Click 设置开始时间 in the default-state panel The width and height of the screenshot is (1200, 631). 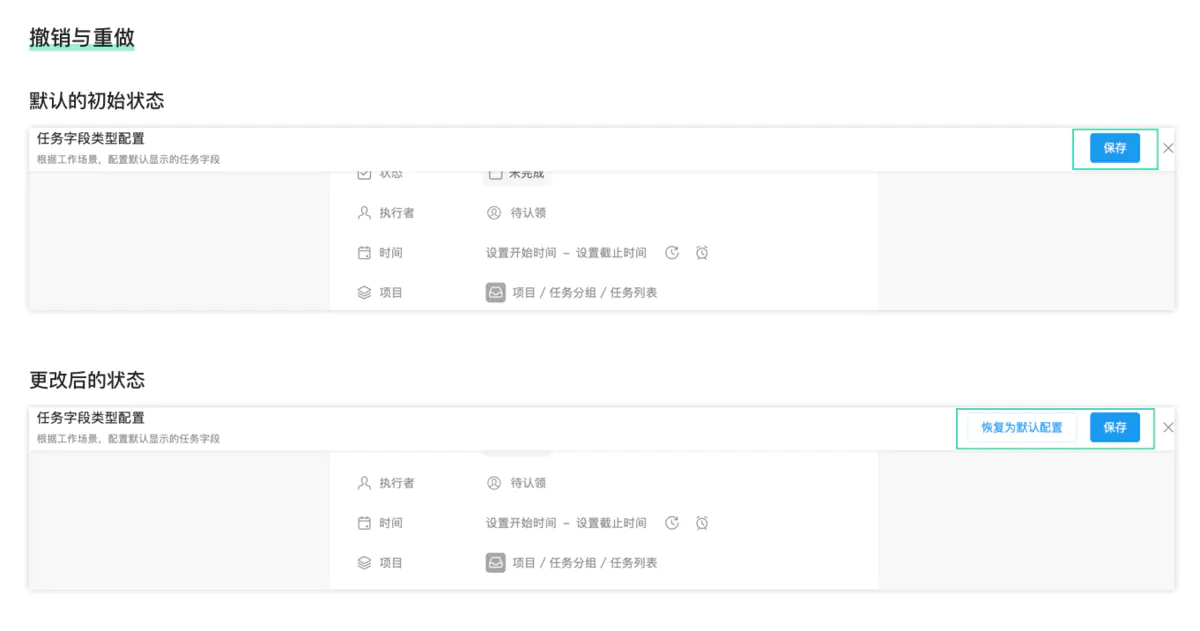pyautogui.click(x=521, y=253)
